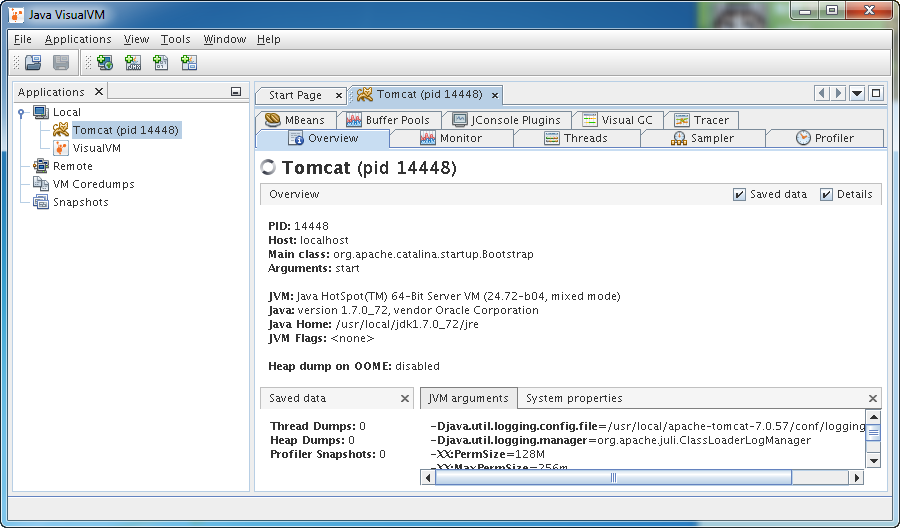
Task: Select the VM Coredumps node
Action: pyautogui.click(x=94, y=184)
